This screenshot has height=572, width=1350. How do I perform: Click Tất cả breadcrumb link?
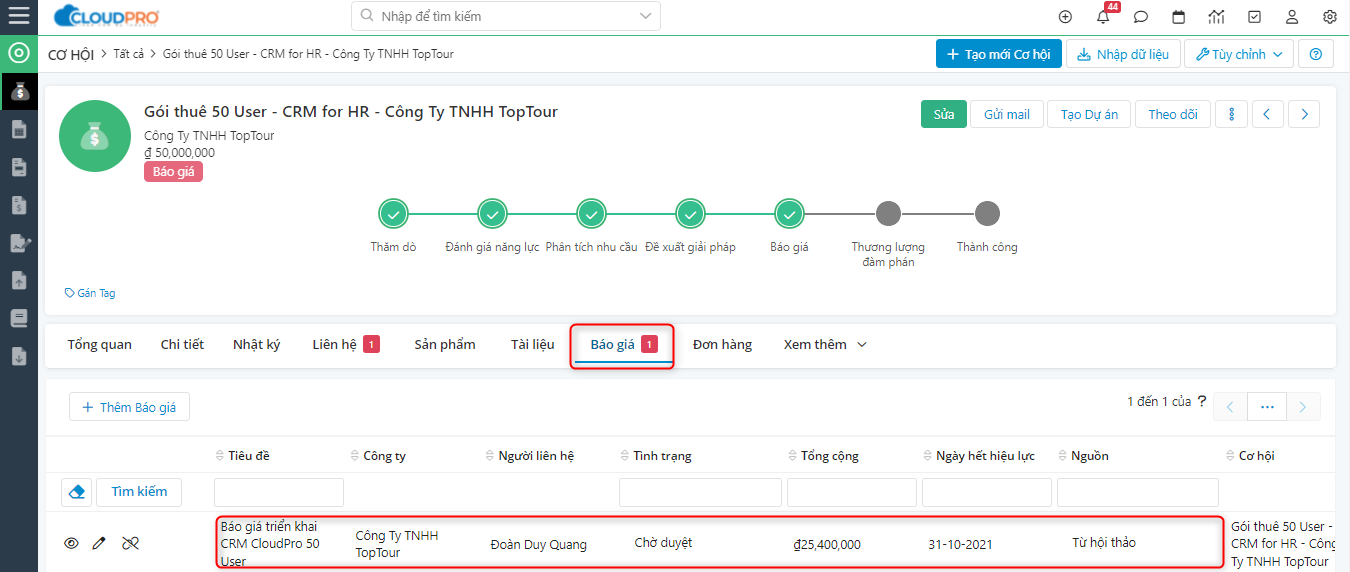pyautogui.click(x=129, y=54)
